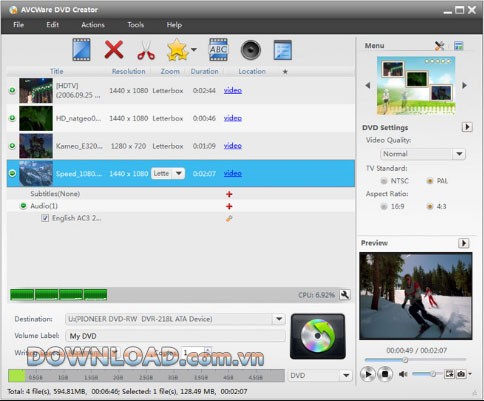Click the large Burn disc button

point(318,336)
